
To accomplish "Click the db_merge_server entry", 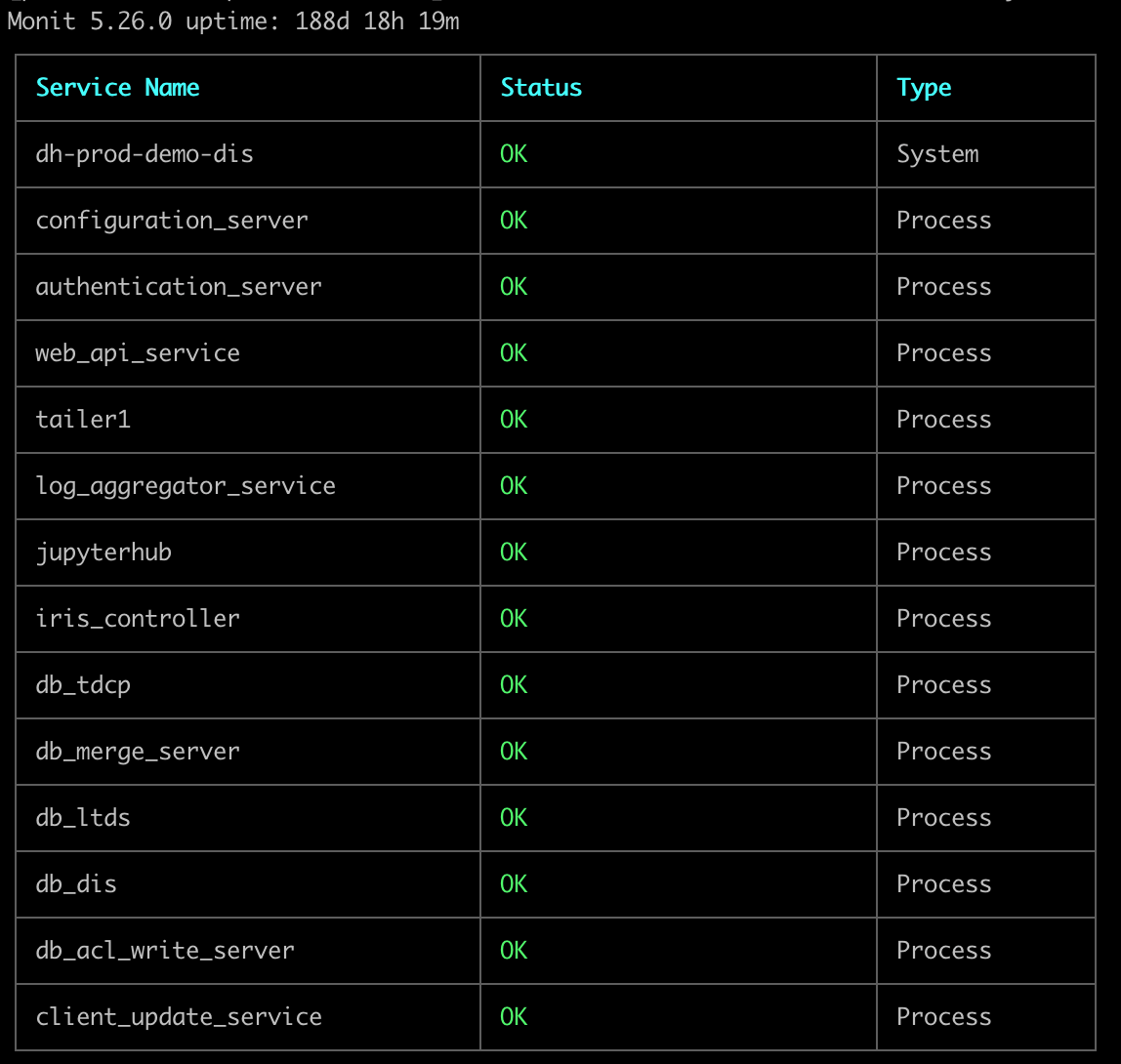I will 138,753.
